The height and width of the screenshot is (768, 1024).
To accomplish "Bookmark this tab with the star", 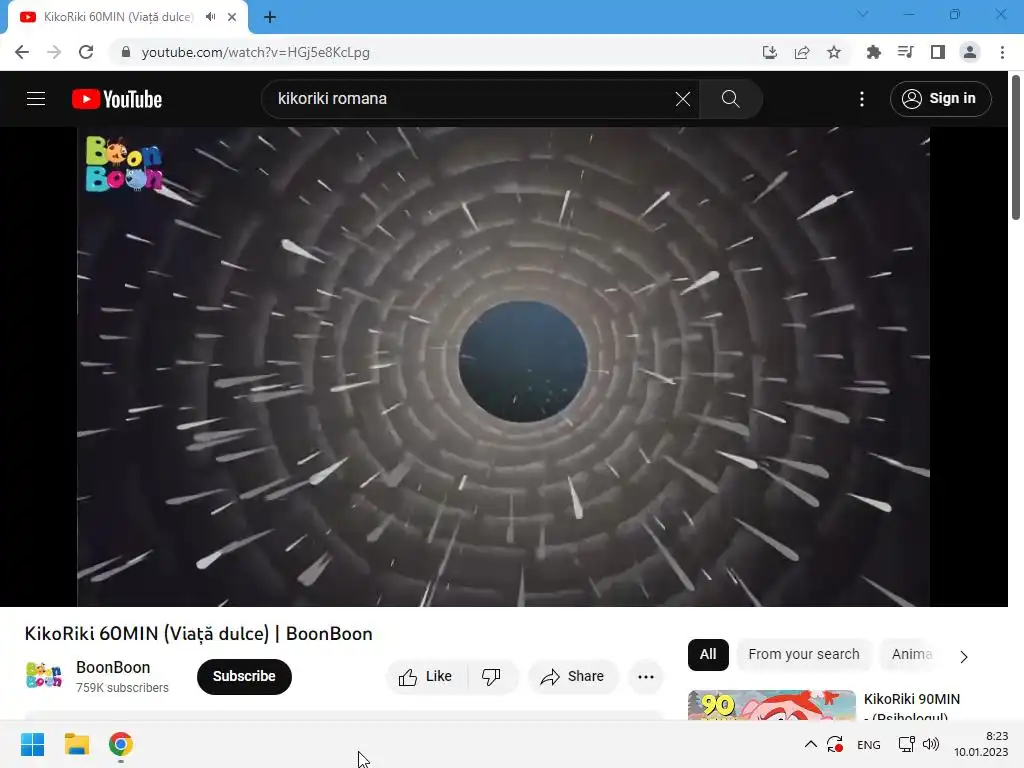I will [x=834, y=52].
